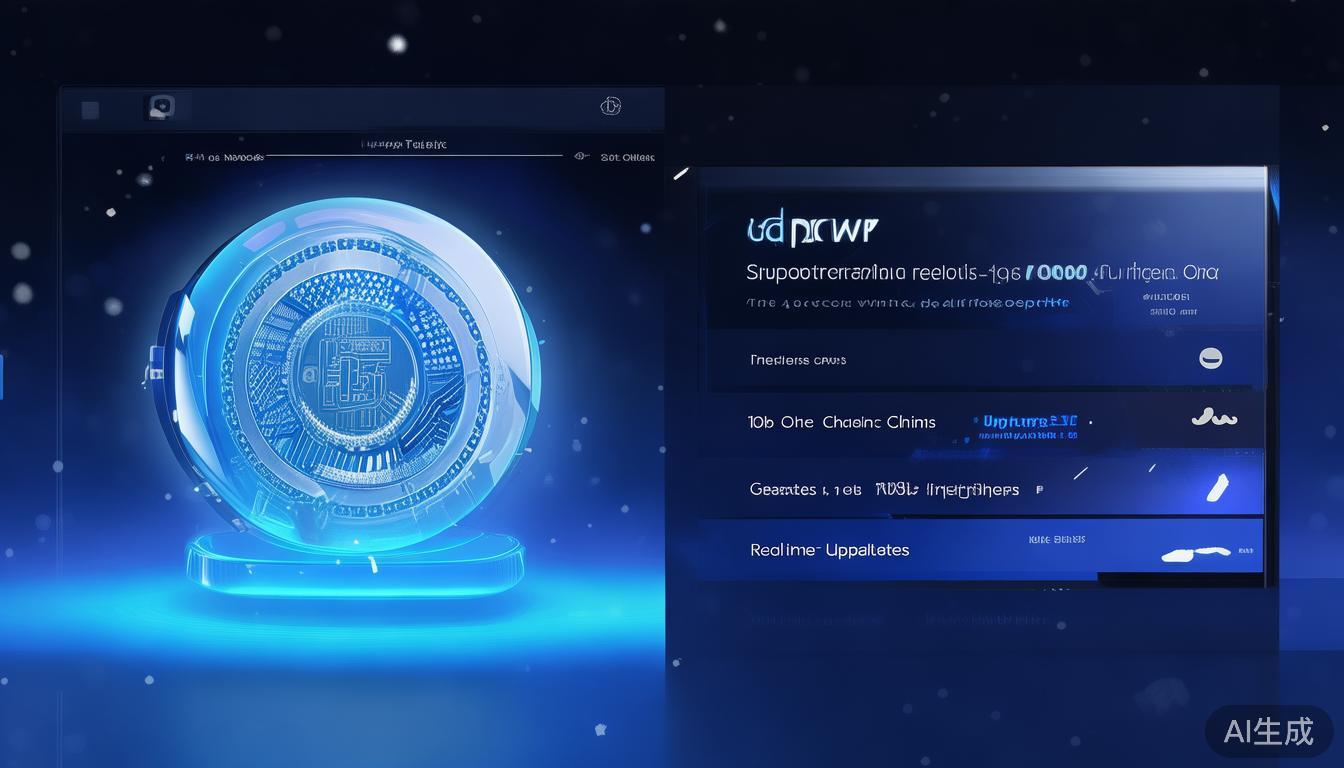
Task: Click the wavy icon on 'Chaeinc Chims' row
Action: tap(1214, 418)
